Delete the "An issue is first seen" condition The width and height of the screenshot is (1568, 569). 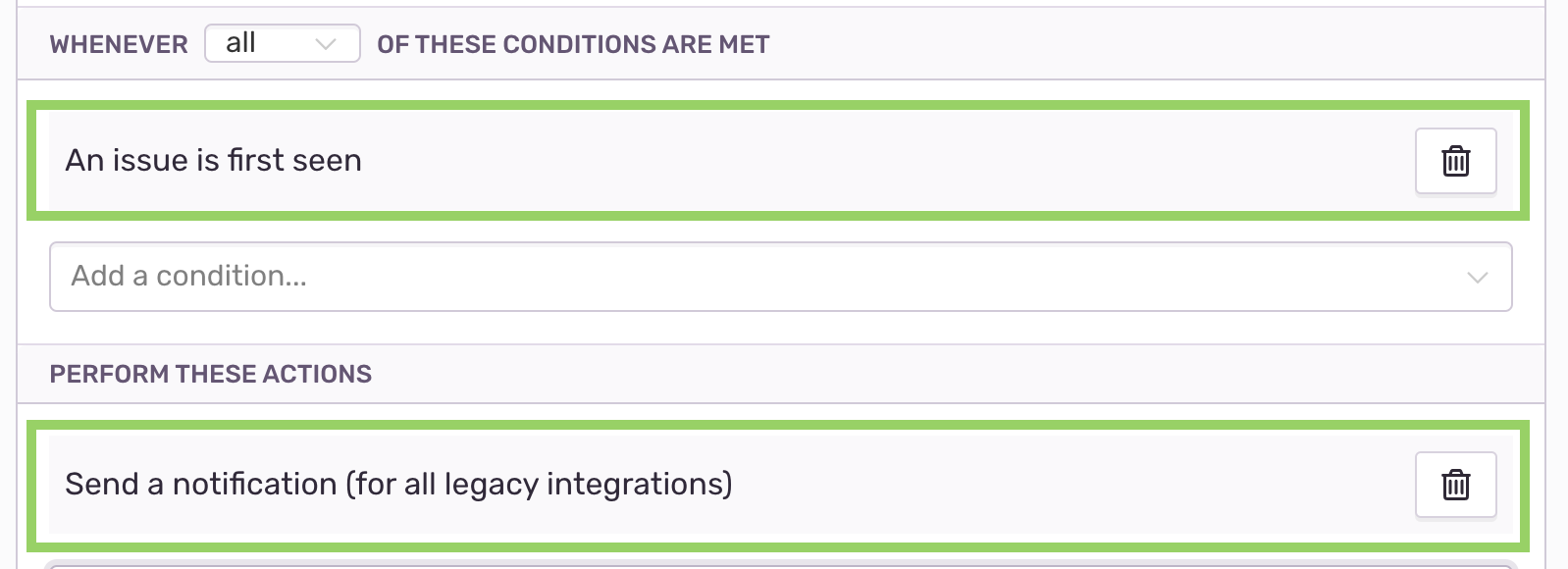tap(1455, 161)
